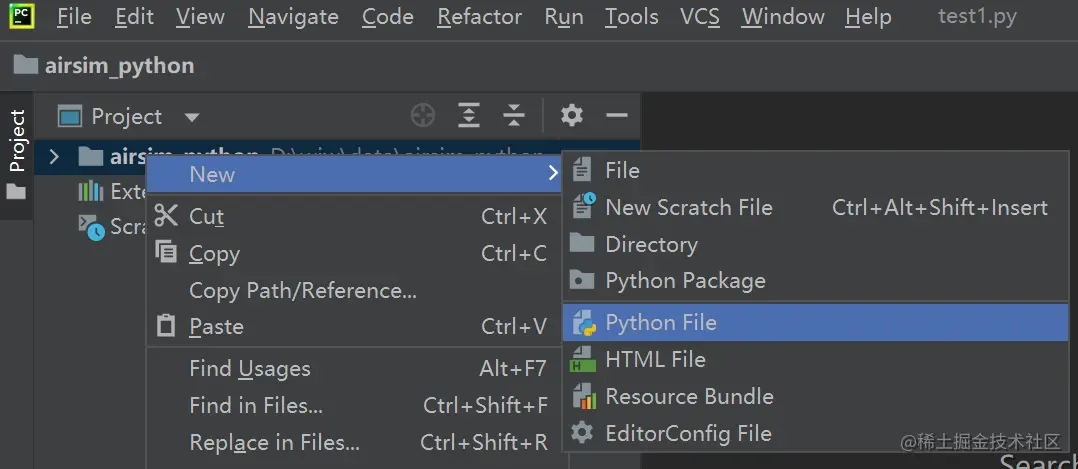Click Copy Path/Reference in context menu
The width and height of the screenshot is (1078, 469).
[x=302, y=291]
